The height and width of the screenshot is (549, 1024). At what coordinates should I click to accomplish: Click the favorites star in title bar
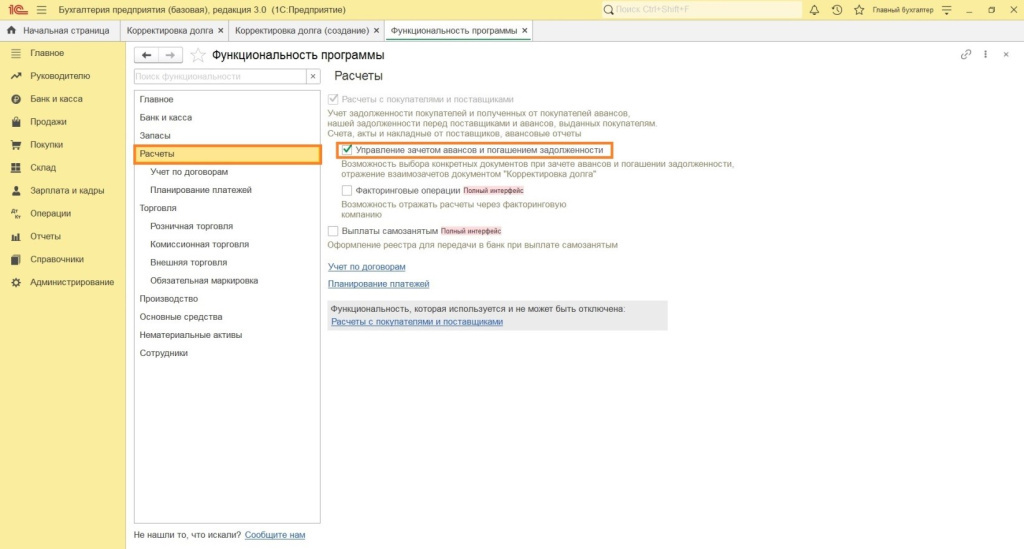click(x=858, y=10)
